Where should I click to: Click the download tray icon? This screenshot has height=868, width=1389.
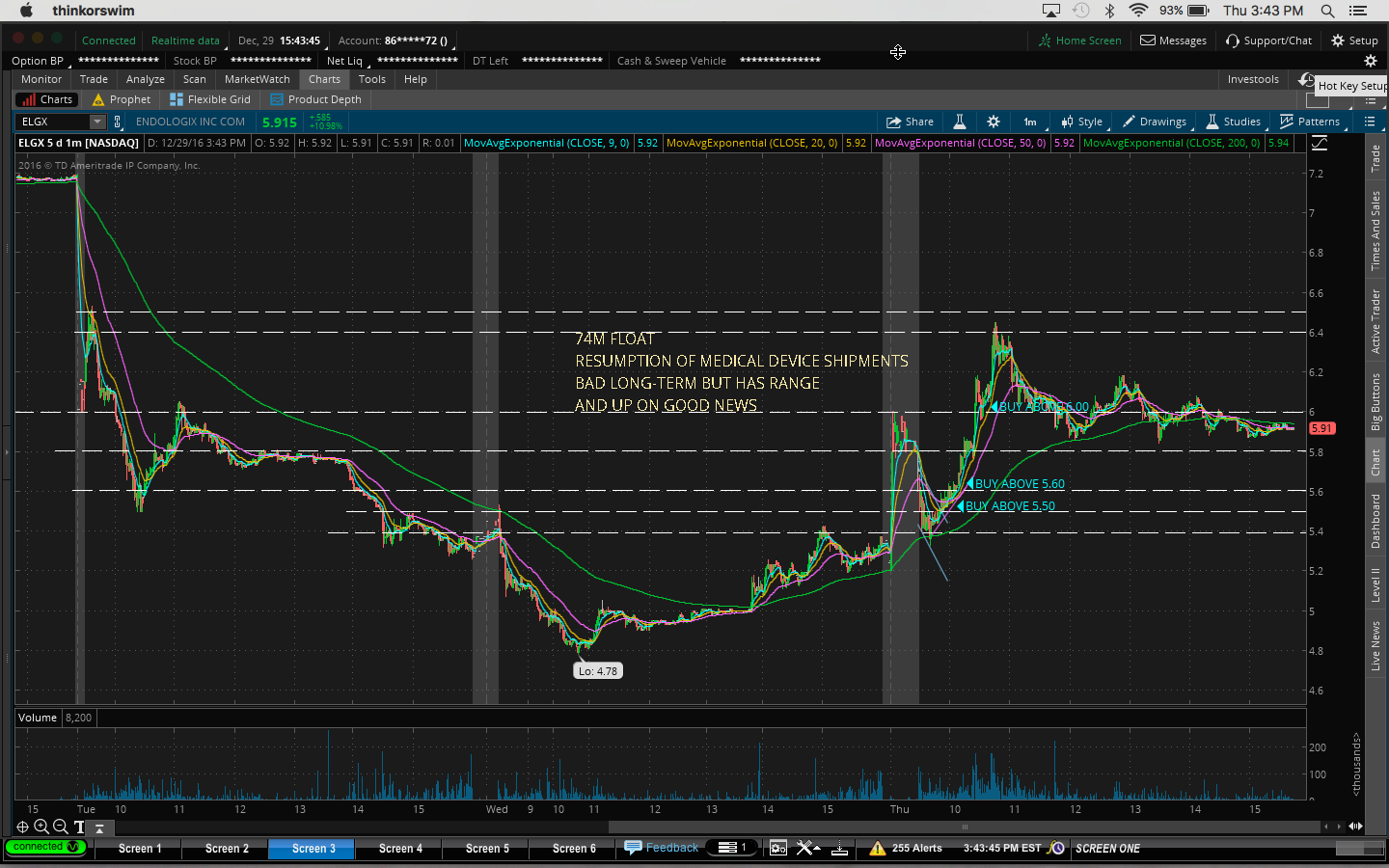click(840, 849)
